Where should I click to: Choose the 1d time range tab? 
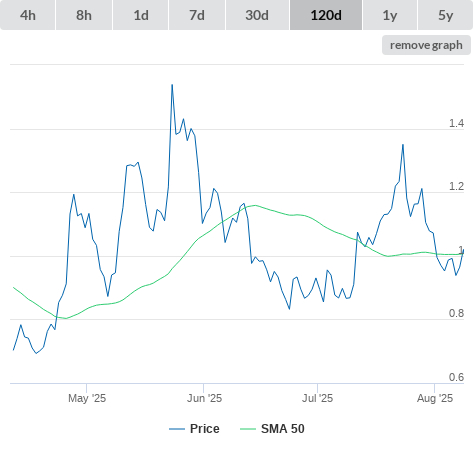click(x=141, y=15)
